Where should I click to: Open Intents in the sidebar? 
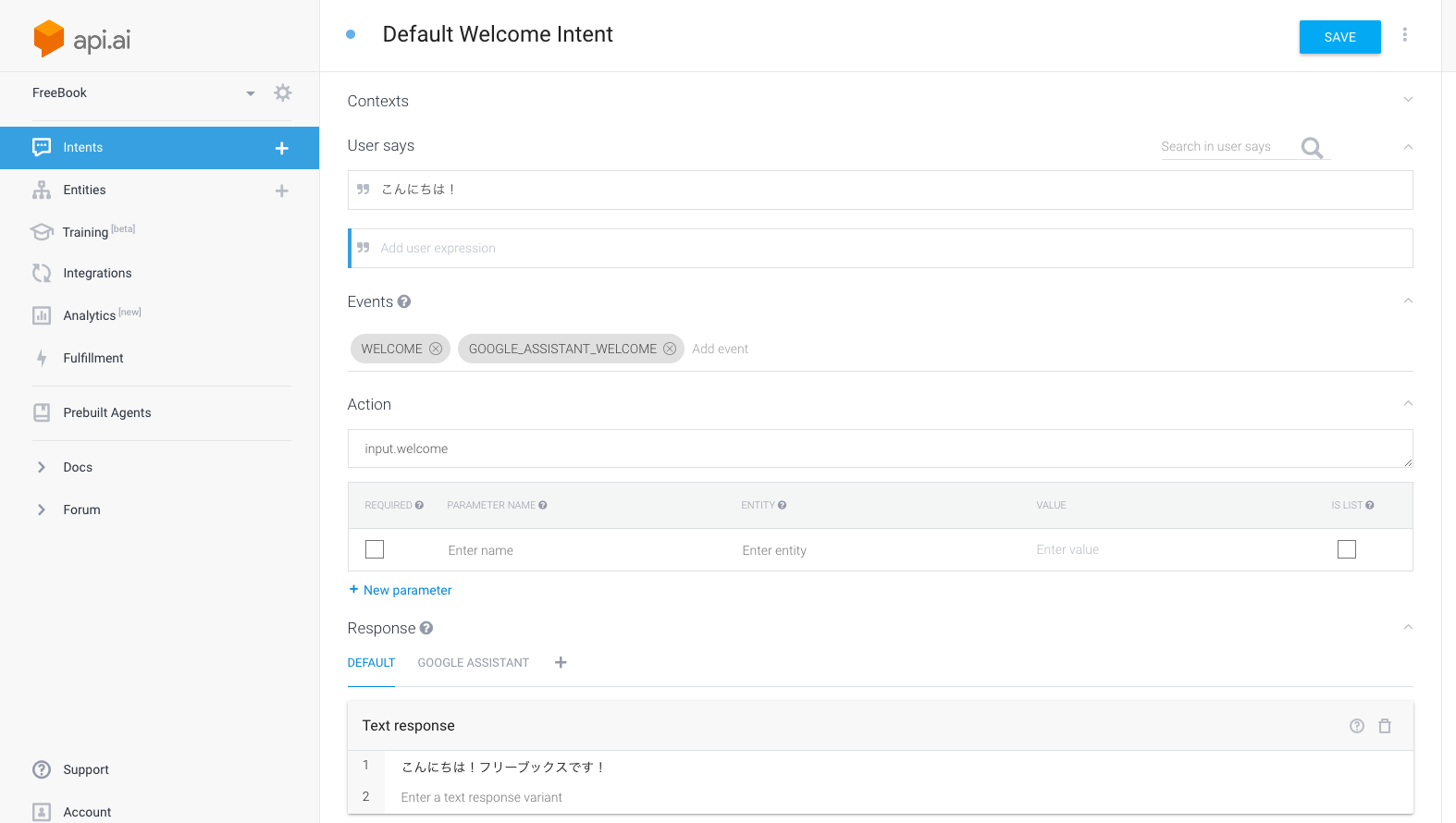click(x=83, y=147)
